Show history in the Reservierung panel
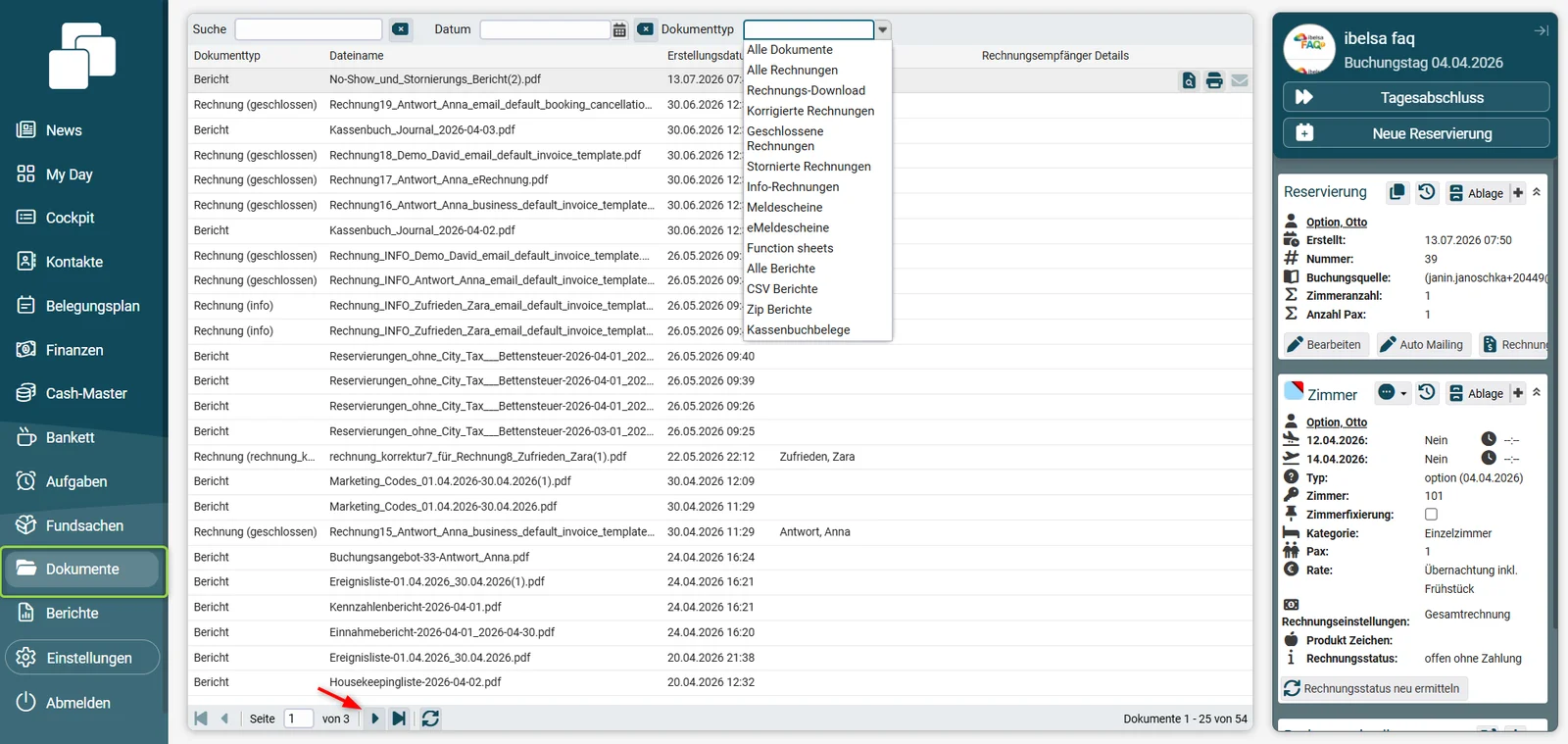The height and width of the screenshot is (744, 1568). [x=1427, y=192]
